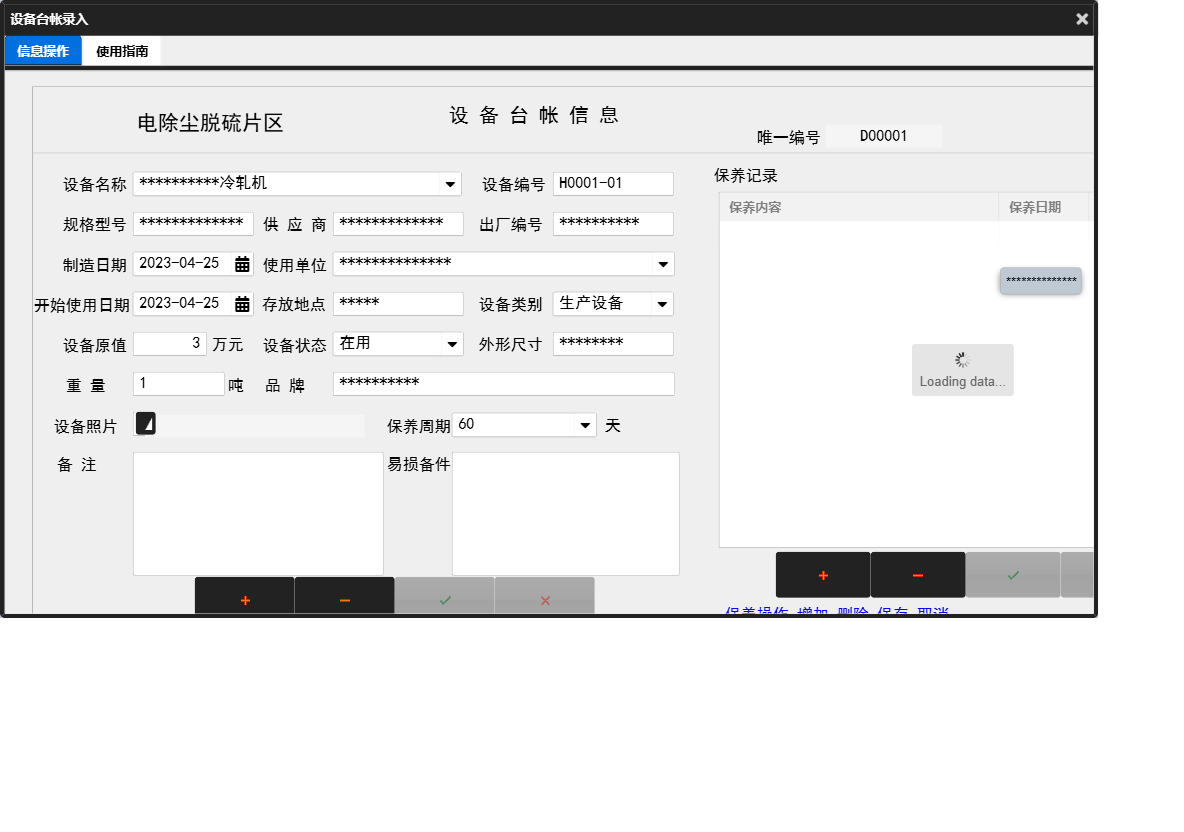1184x832 pixels.
Task: Click the 设备照片 photo thumbnail icon
Action: coord(146,424)
